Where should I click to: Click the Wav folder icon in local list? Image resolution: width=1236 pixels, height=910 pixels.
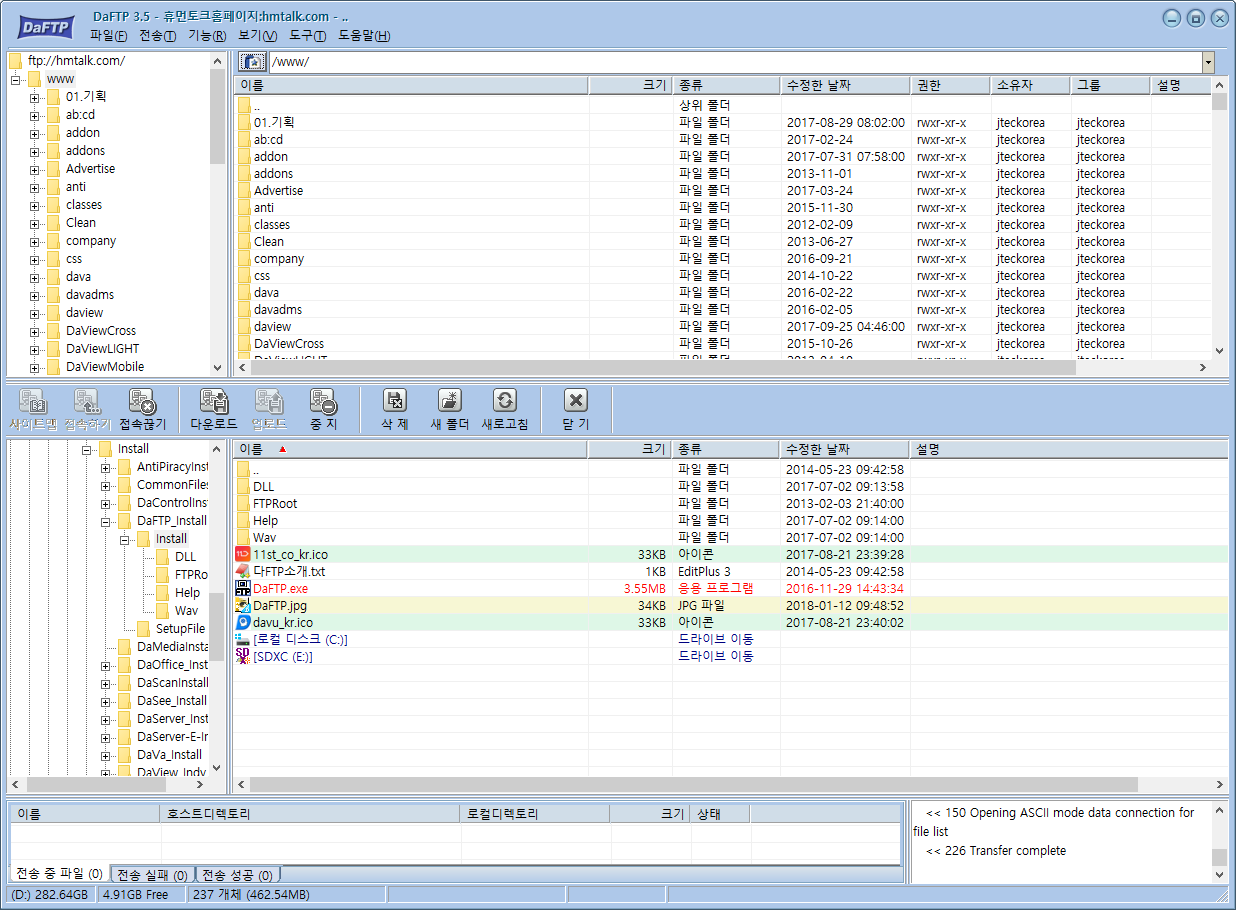[243, 537]
